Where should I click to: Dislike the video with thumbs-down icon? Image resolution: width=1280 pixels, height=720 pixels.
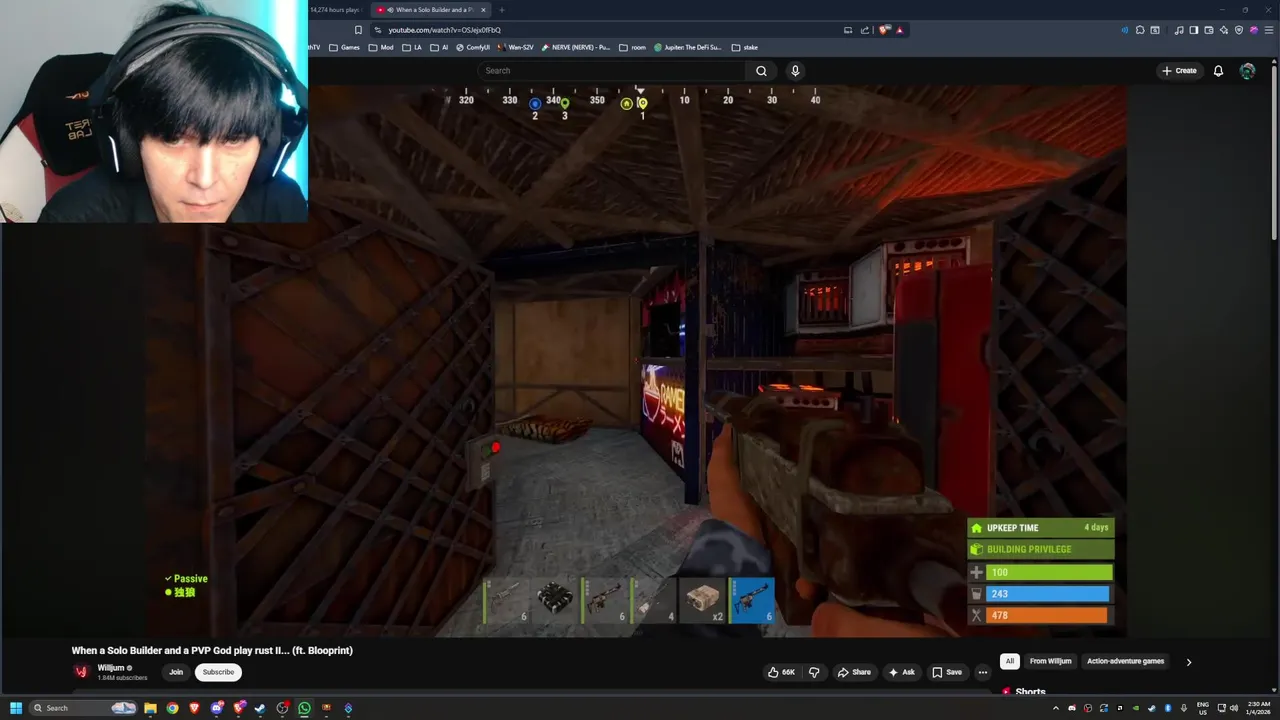pos(814,672)
